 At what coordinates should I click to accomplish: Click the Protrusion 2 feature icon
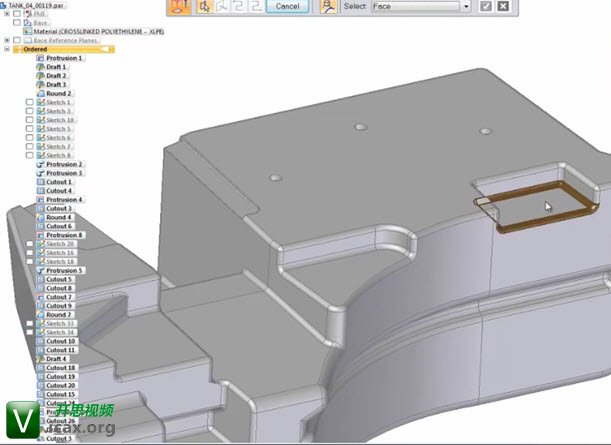tap(40, 164)
